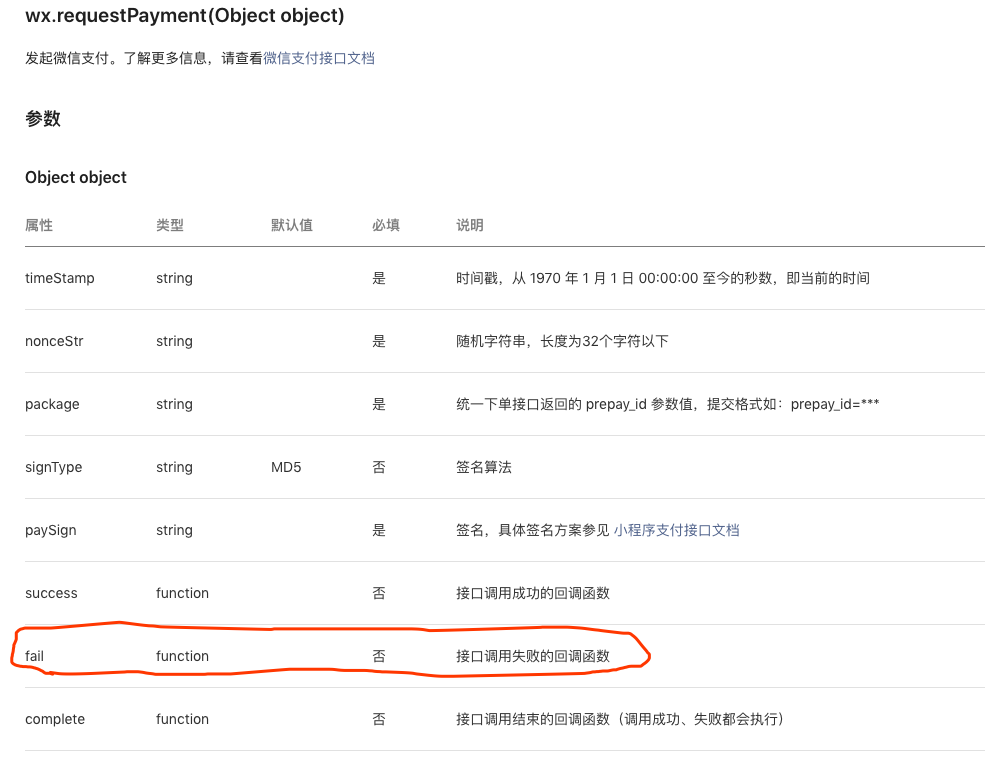
Task: Select the timeStamp property name
Action: (x=60, y=278)
